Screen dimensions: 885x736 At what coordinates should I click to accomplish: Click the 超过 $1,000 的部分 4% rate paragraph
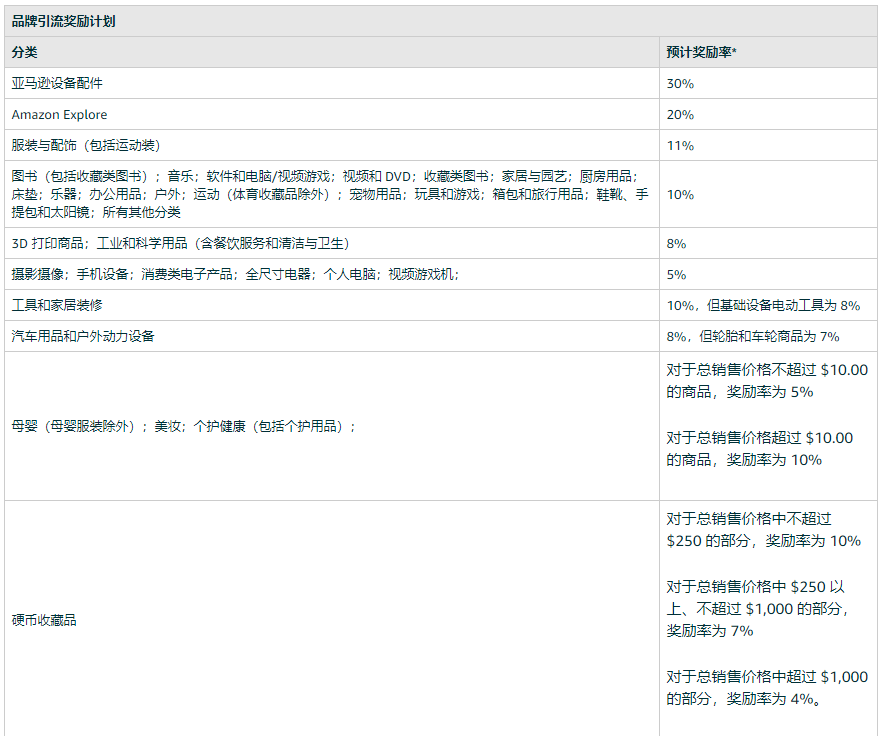click(766, 688)
